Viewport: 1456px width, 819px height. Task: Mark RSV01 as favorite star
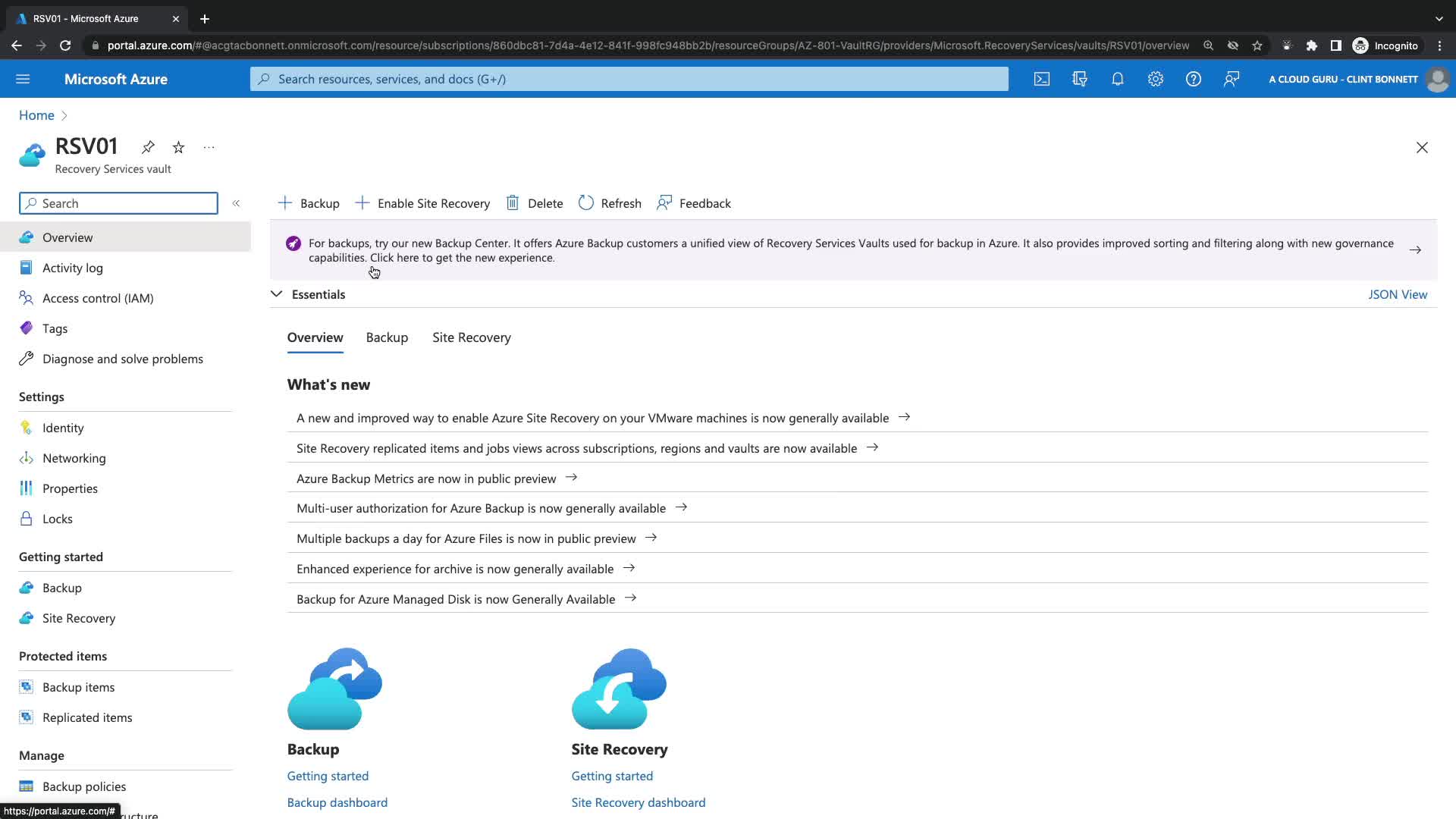tap(178, 147)
